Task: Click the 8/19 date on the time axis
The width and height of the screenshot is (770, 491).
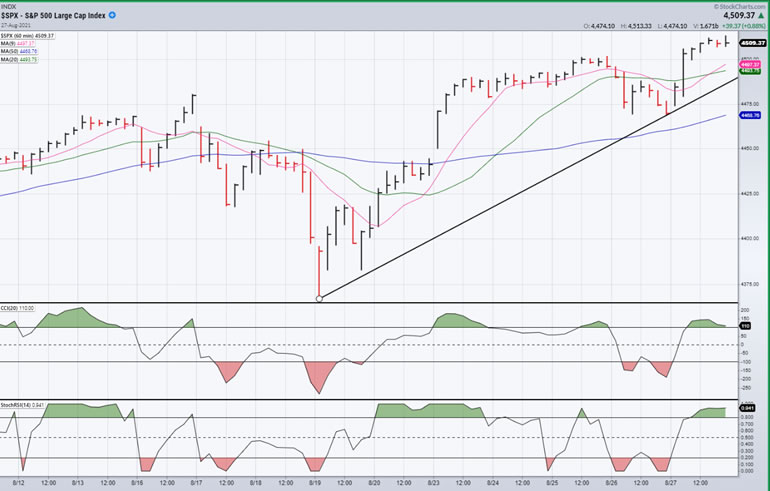Action: pos(315,483)
